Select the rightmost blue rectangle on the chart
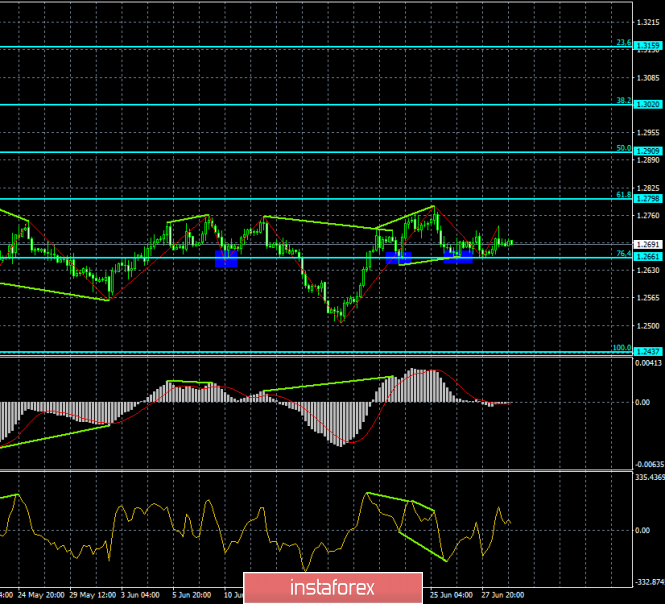The height and width of the screenshot is (604, 665). tap(458, 257)
